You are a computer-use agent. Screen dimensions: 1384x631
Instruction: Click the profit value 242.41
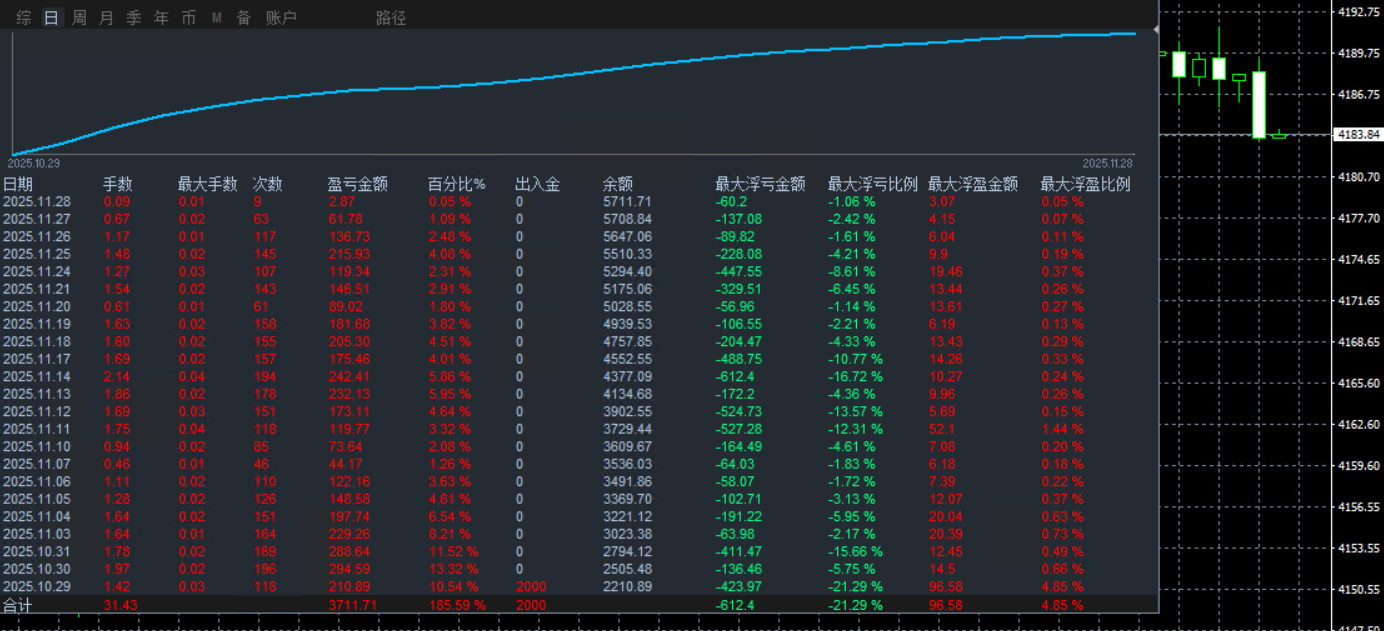[349, 376]
